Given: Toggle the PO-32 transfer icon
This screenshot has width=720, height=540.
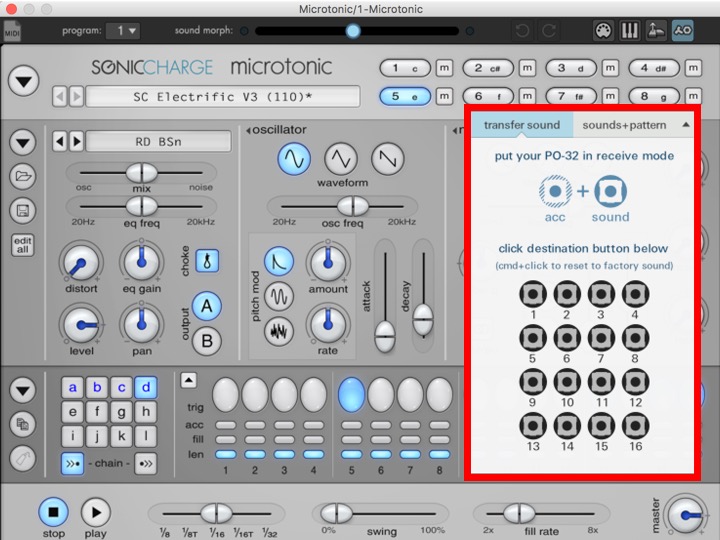Looking at the screenshot, I should click(683, 31).
